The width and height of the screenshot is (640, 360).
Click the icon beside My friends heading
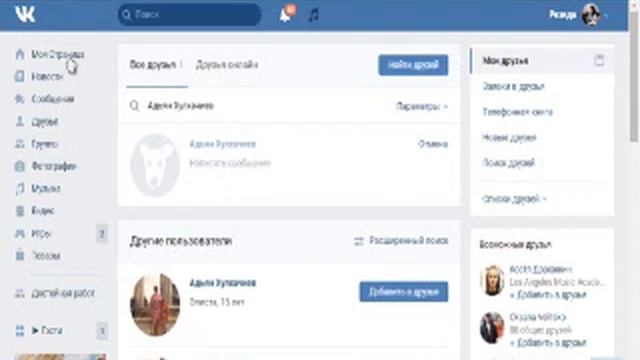point(599,60)
